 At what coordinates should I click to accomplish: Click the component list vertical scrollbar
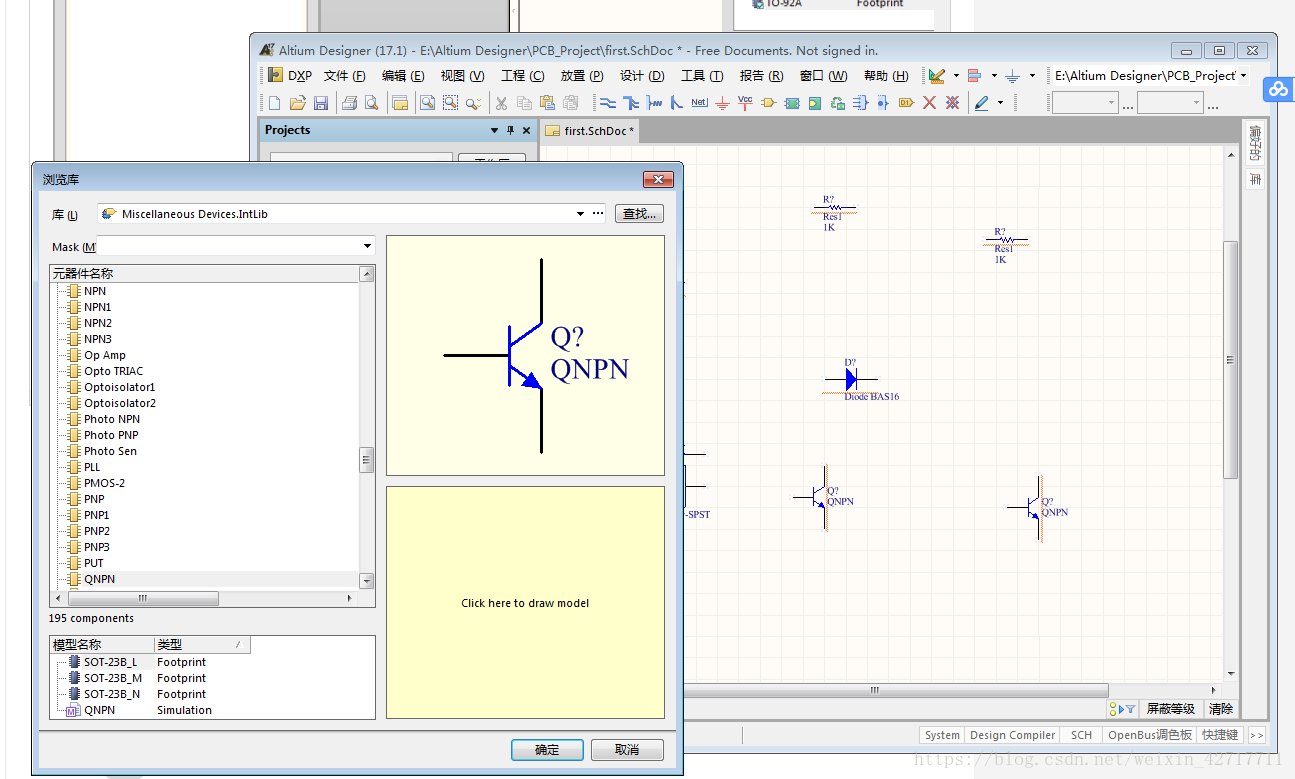pos(367,428)
